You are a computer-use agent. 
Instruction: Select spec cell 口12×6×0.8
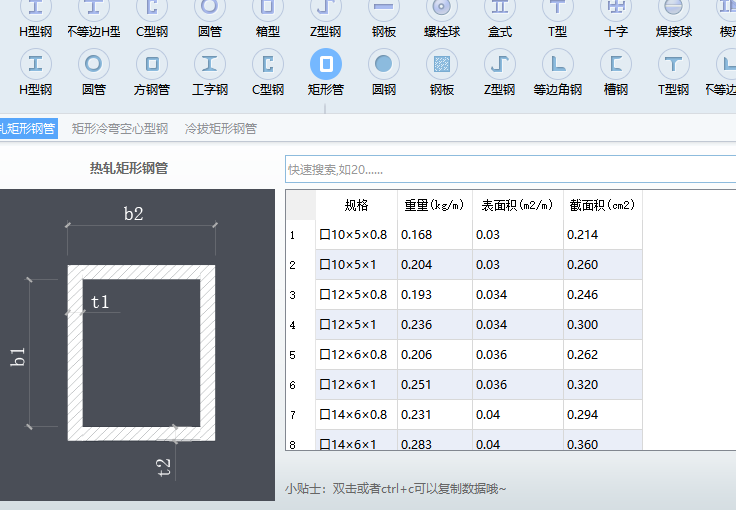356,355
